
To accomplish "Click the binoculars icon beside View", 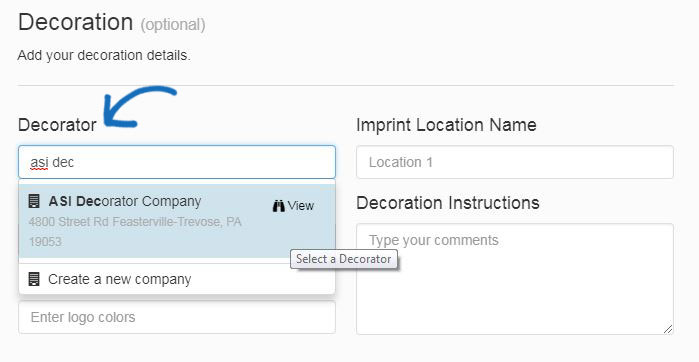I will tap(279, 206).
